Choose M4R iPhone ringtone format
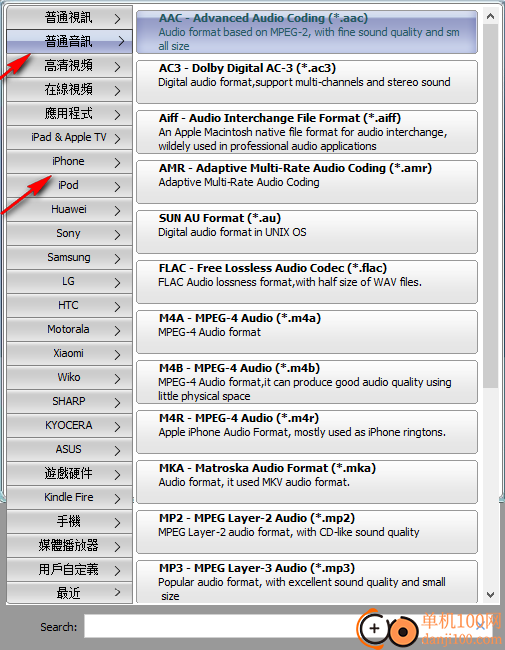 point(307,432)
